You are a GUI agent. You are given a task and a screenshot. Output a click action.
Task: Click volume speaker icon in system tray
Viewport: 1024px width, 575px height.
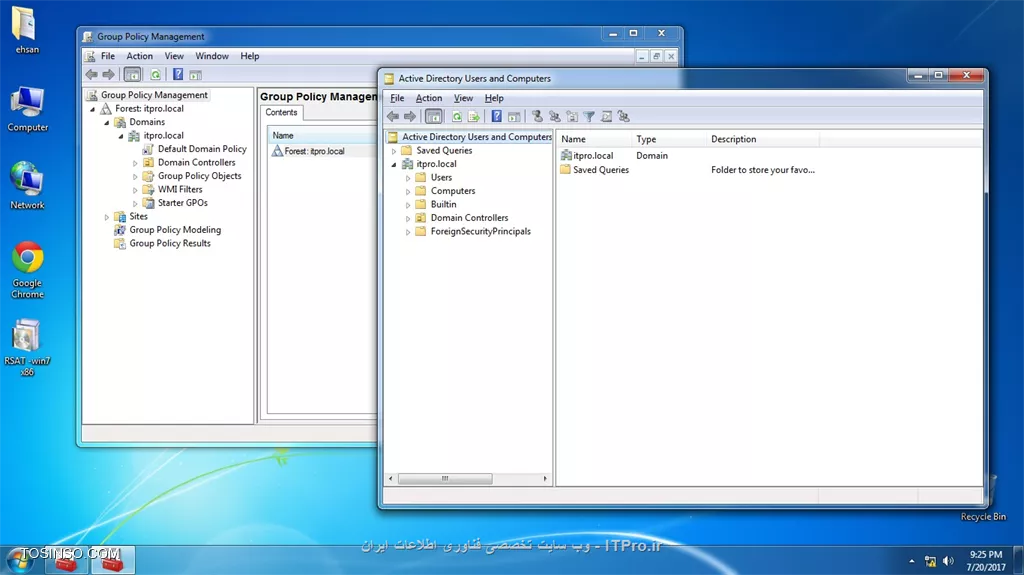click(949, 561)
